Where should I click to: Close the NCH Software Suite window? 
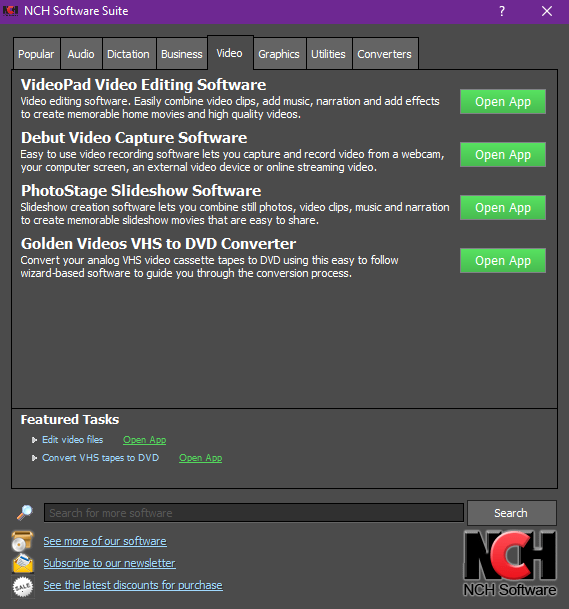coord(547,11)
